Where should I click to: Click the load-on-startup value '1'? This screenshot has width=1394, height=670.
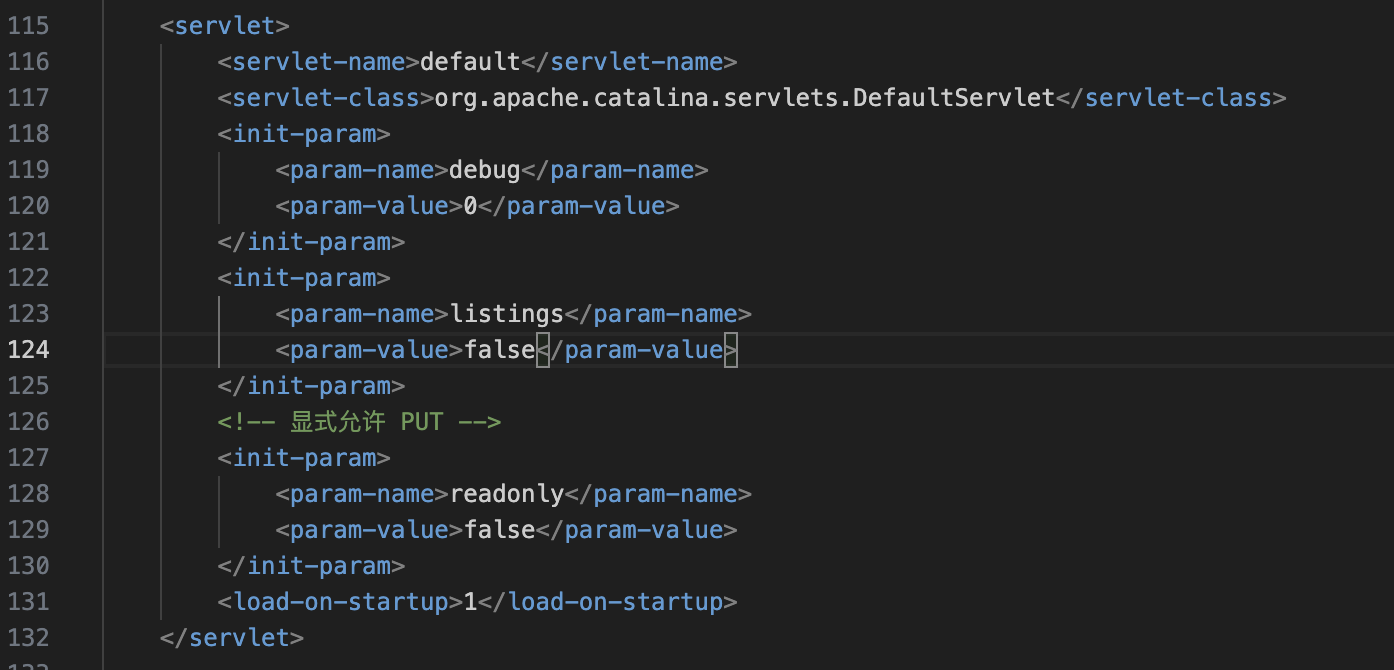471,602
